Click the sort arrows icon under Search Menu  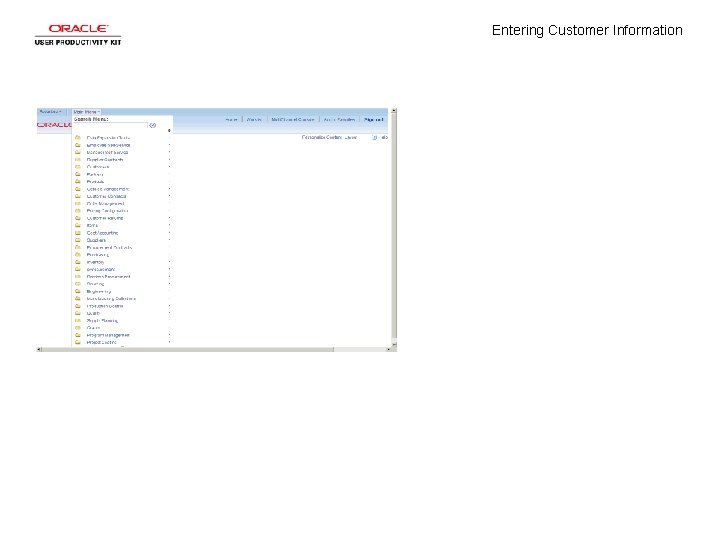coord(169,131)
